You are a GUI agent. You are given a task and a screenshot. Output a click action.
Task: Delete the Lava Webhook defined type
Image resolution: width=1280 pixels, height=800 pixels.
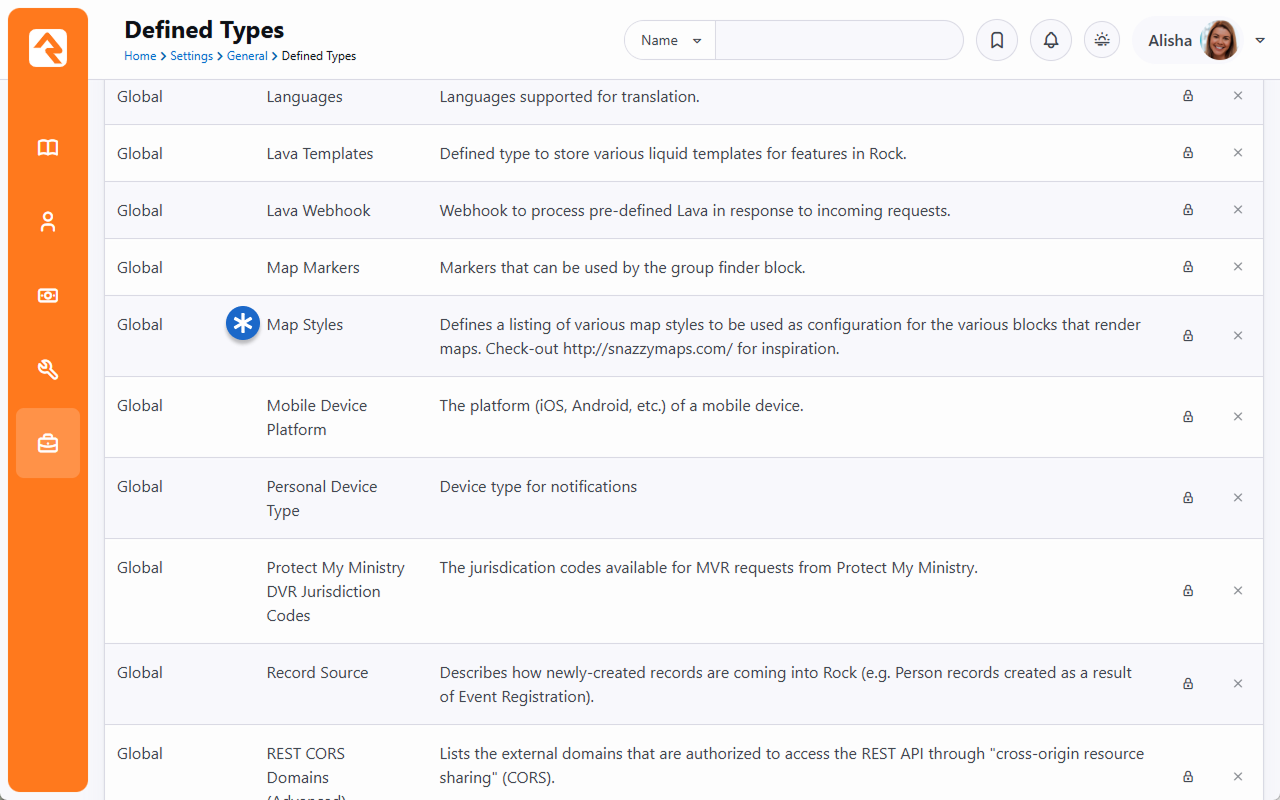[x=1238, y=210]
